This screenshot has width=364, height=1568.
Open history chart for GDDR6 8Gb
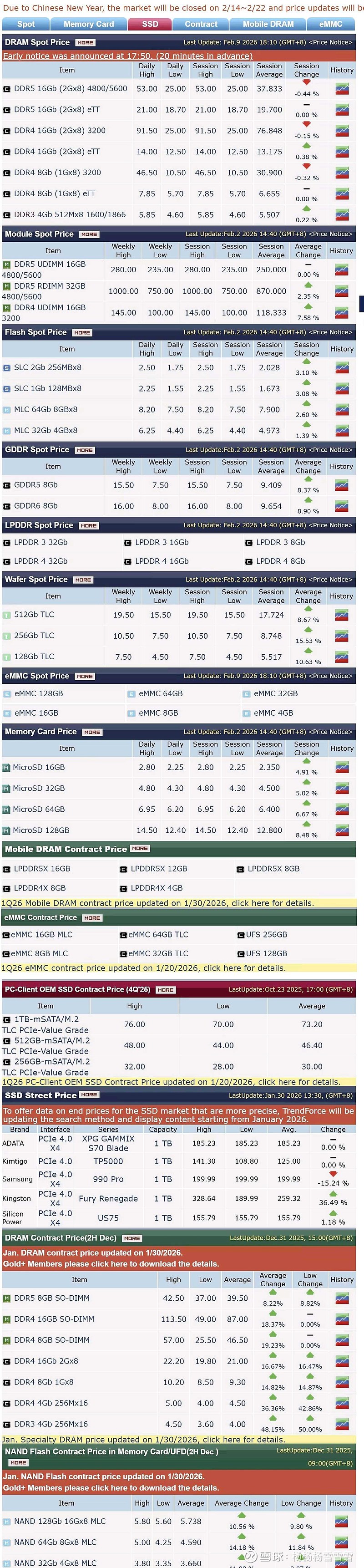[x=342, y=506]
